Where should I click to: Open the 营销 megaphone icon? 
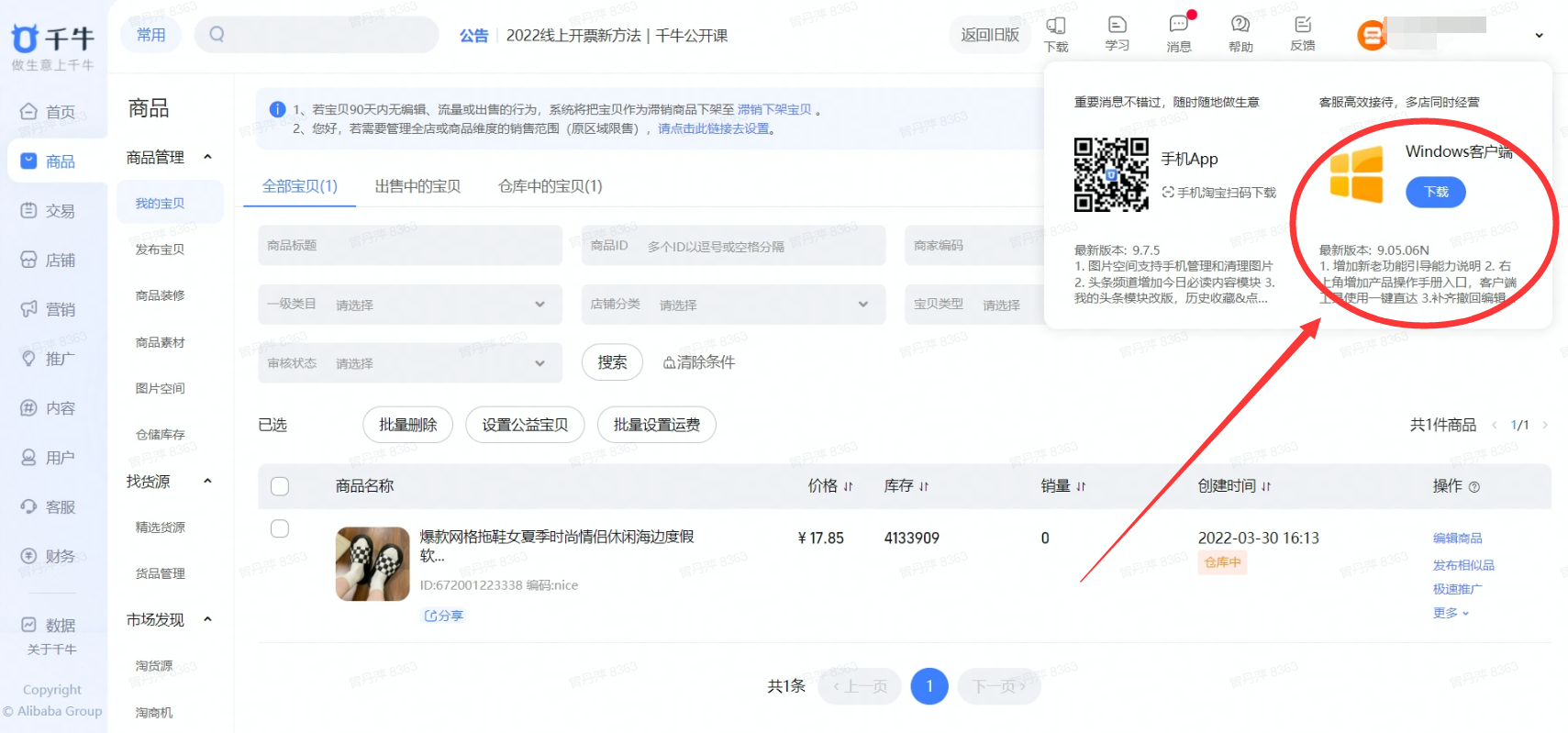28,309
